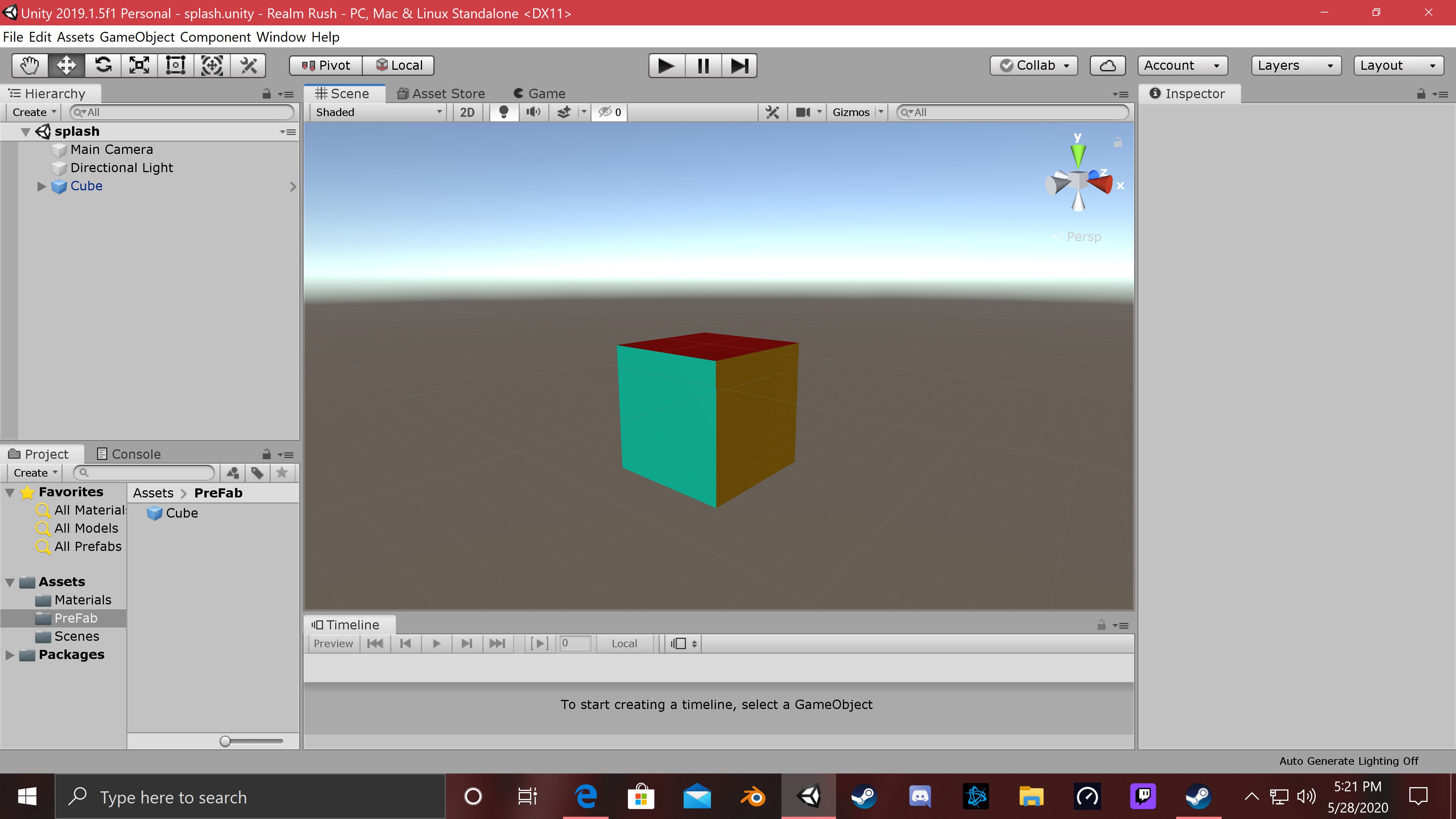This screenshot has width=1456, height=819.
Task: Select the Scale tool
Action: [138, 65]
